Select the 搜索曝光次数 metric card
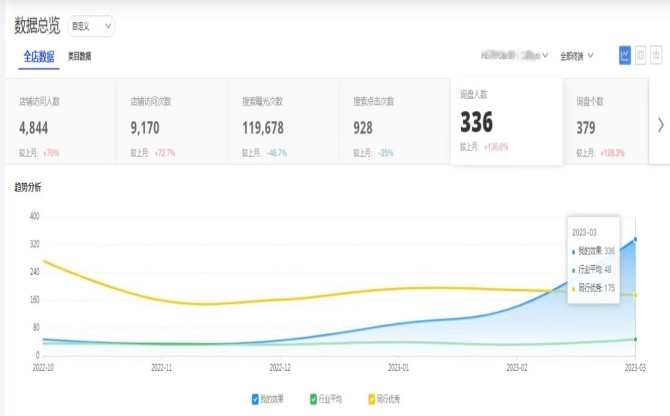670x416 pixels. [x=283, y=124]
